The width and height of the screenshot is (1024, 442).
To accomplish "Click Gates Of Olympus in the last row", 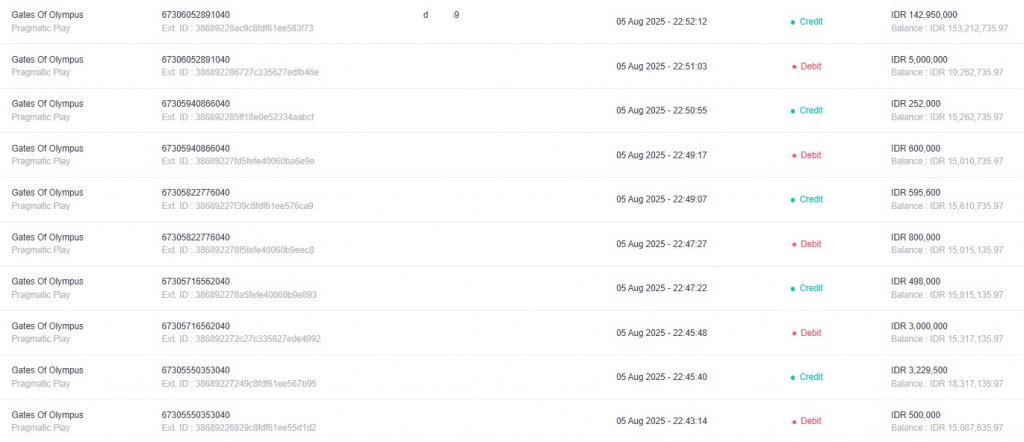I will tap(47, 415).
